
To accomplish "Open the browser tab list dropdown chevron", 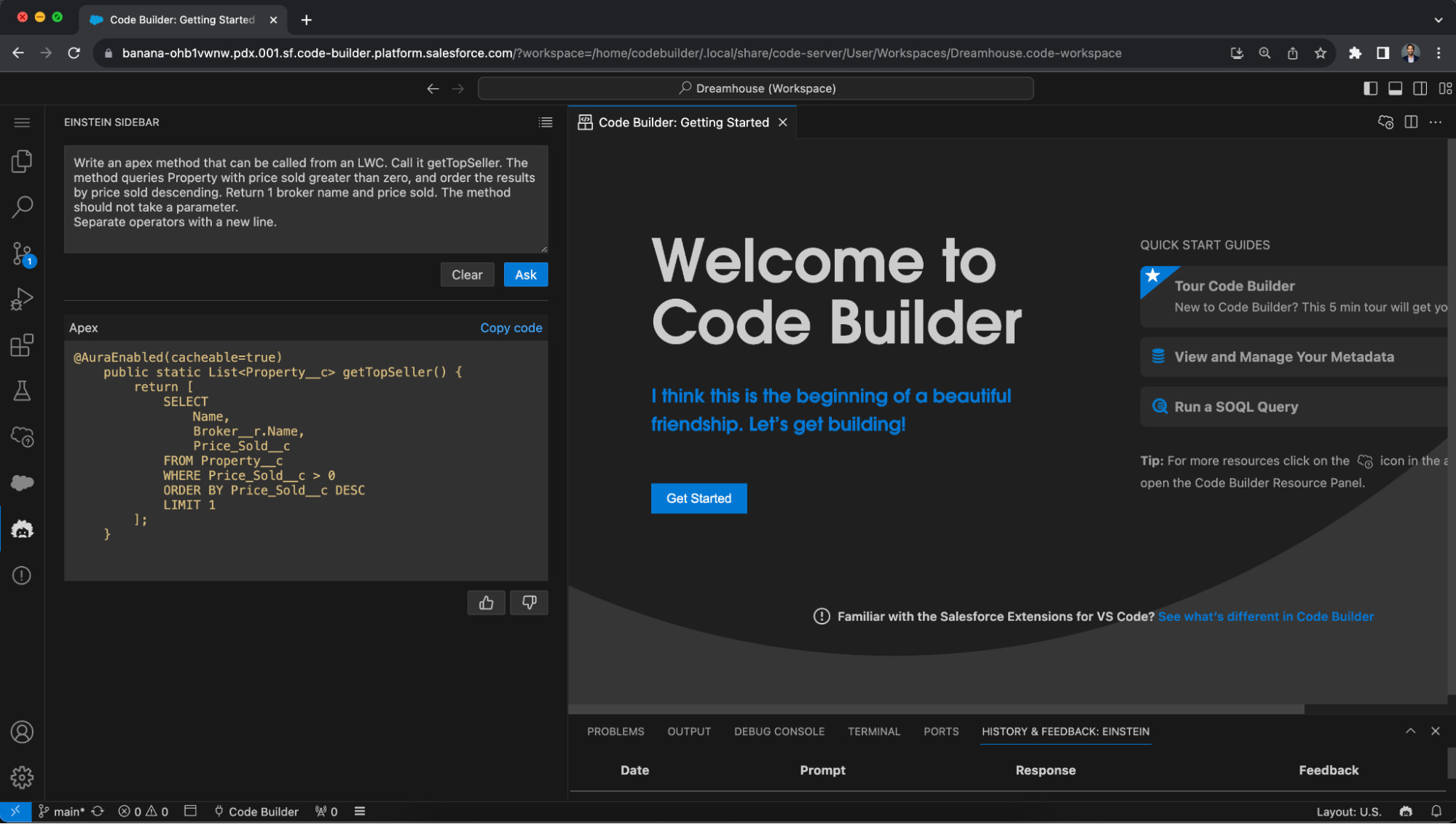I will point(1439,20).
